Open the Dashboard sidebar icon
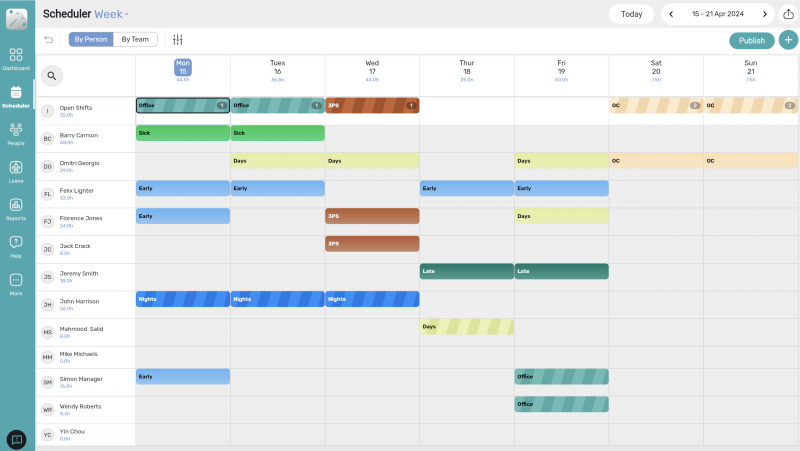800x451 pixels. (x=16, y=57)
